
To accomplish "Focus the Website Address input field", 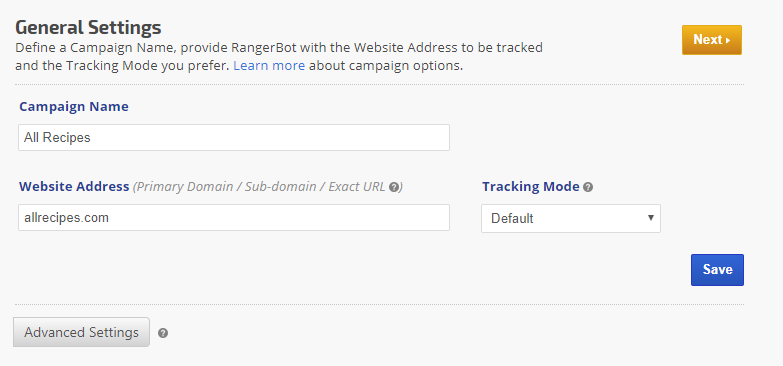I will pos(234,217).
